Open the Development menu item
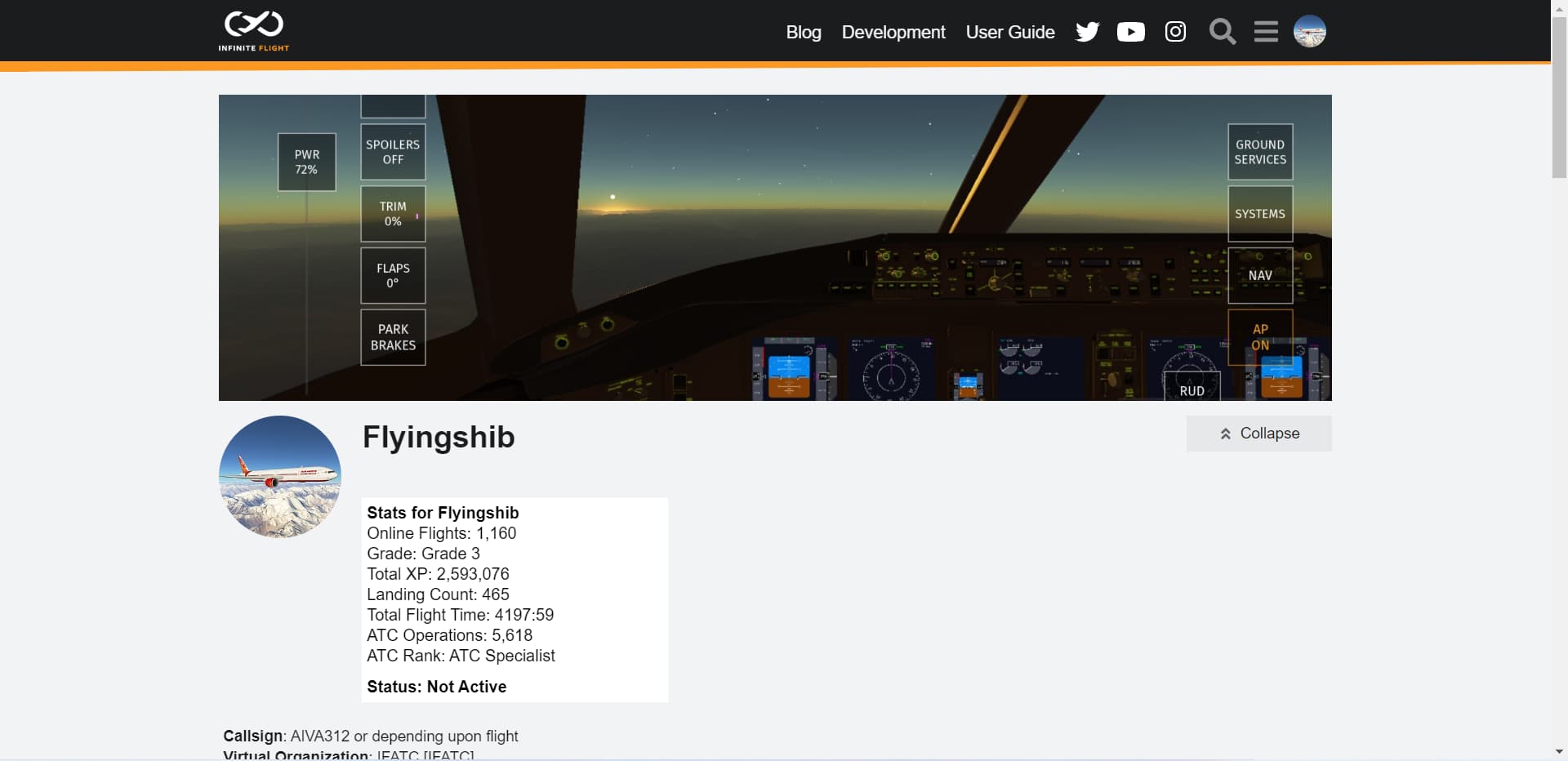This screenshot has height=761, width=1568. pyautogui.click(x=893, y=32)
